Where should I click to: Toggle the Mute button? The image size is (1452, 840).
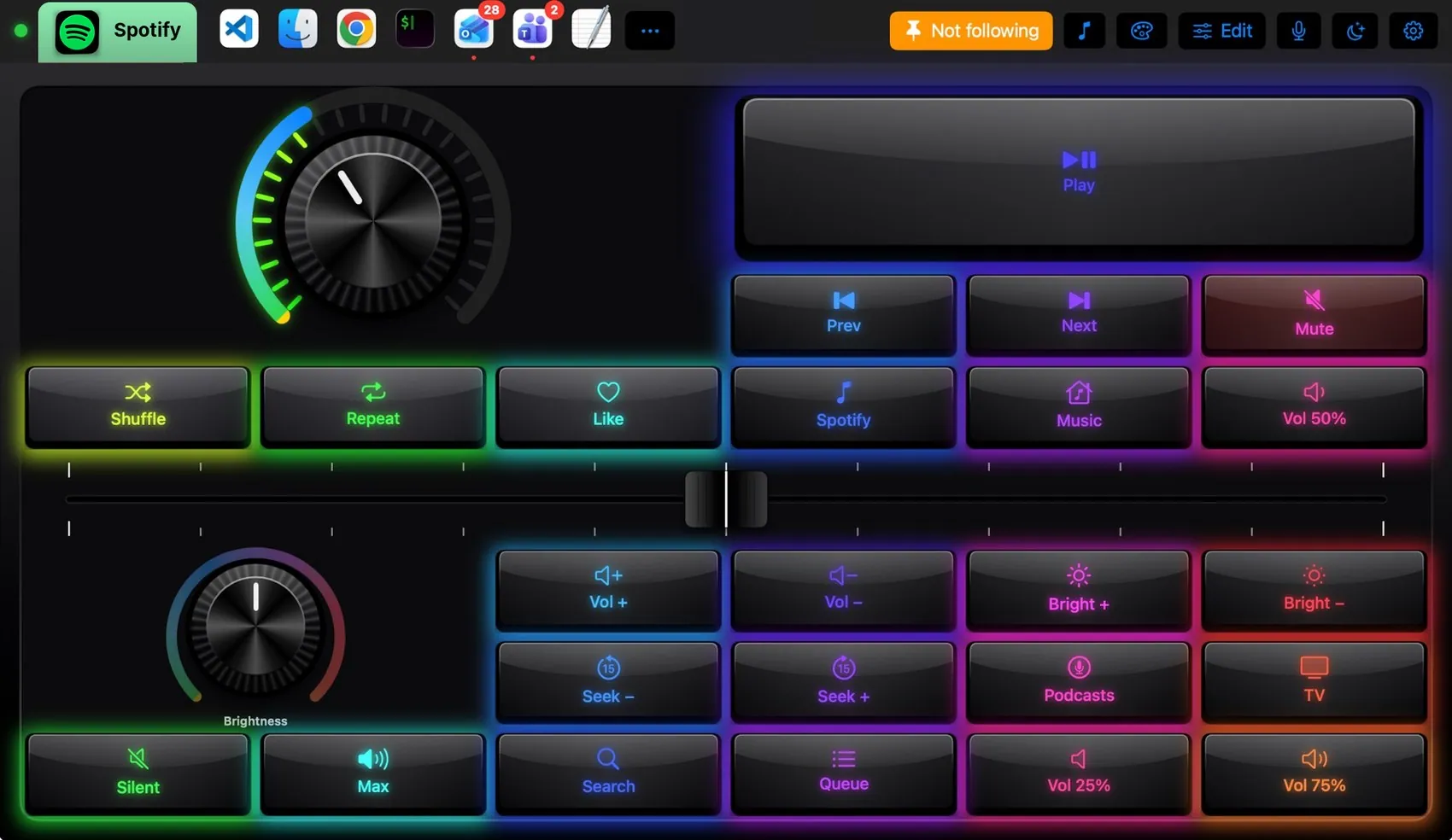tap(1314, 313)
